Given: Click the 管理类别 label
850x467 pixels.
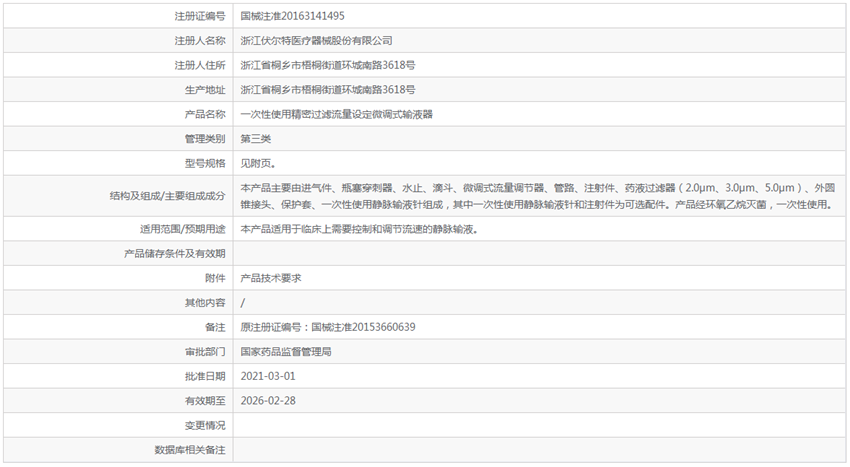Looking at the screenshot, I should pos(205,139).
